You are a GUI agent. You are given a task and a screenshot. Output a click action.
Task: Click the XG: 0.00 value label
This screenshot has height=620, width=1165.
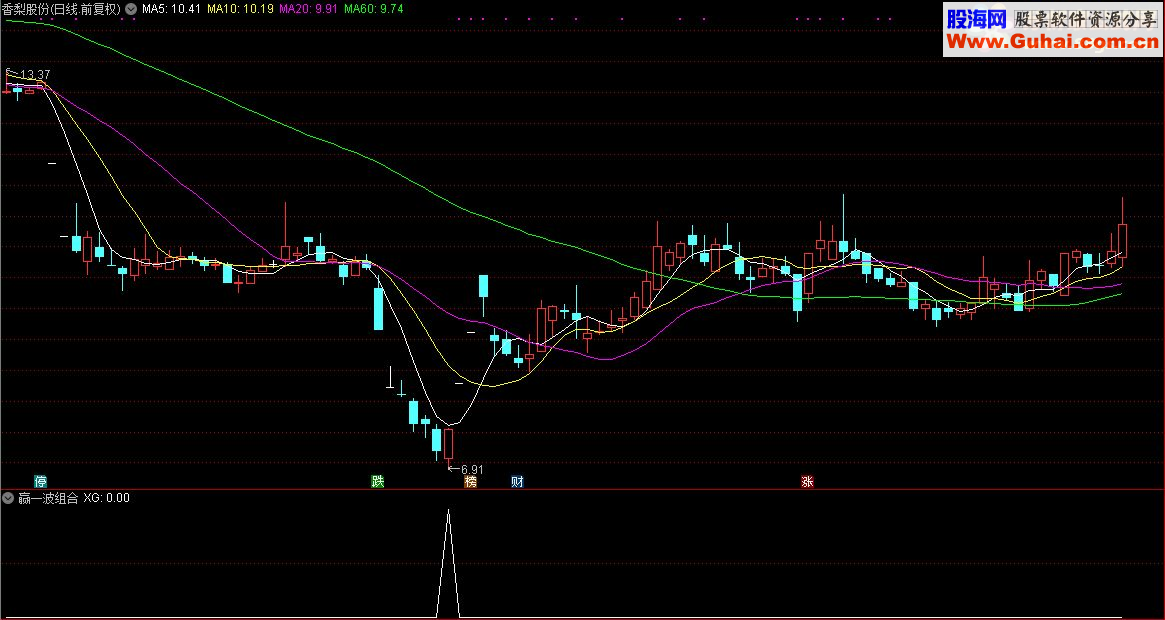pos(106,498)
